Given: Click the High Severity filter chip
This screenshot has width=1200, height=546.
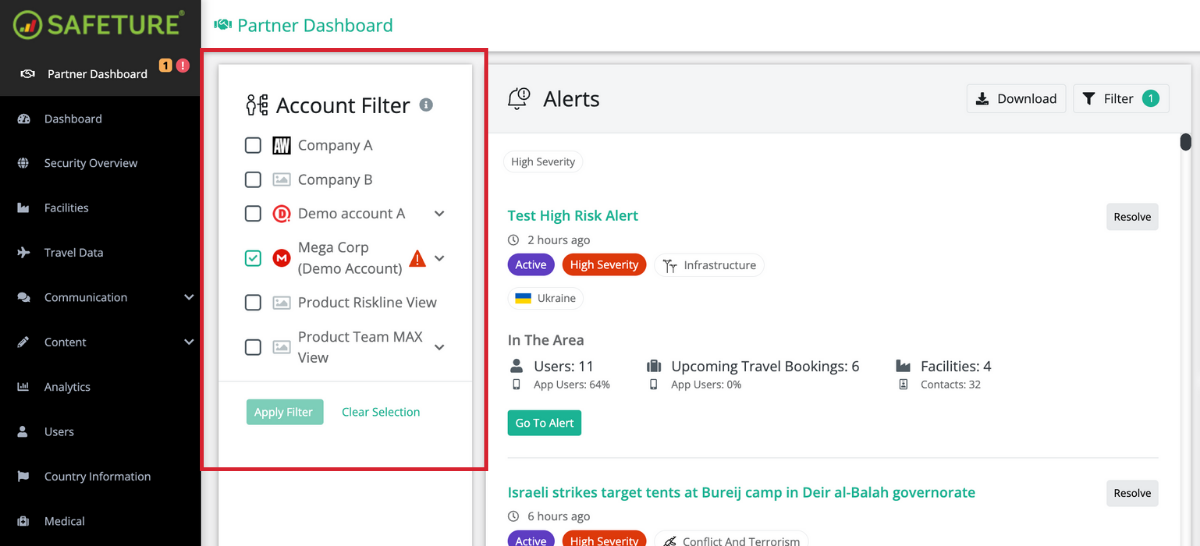Looking at the screenshot, I should 543,162.
